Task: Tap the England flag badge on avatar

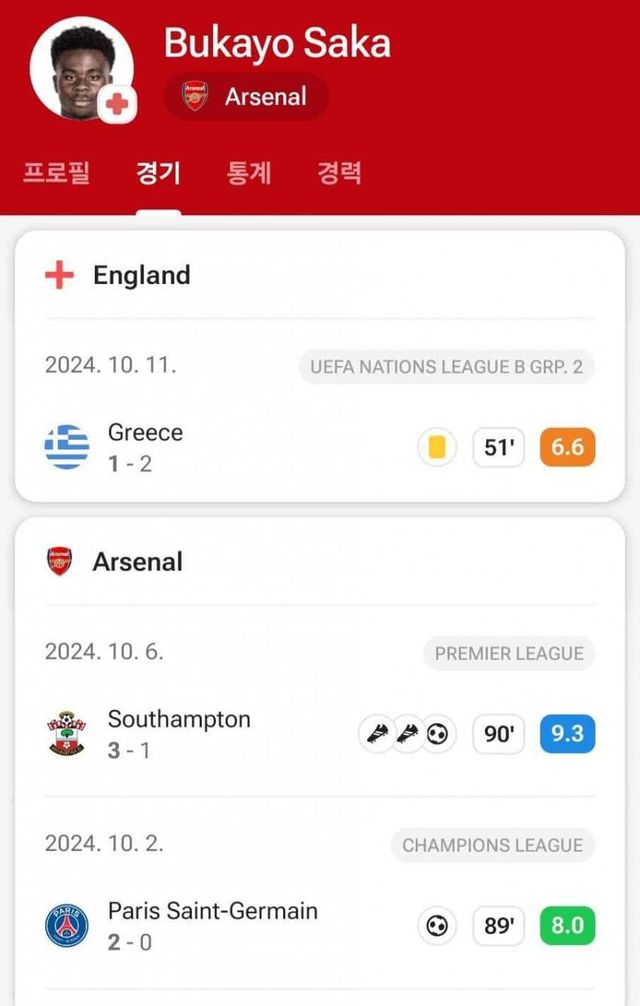Action: [118, 104]
